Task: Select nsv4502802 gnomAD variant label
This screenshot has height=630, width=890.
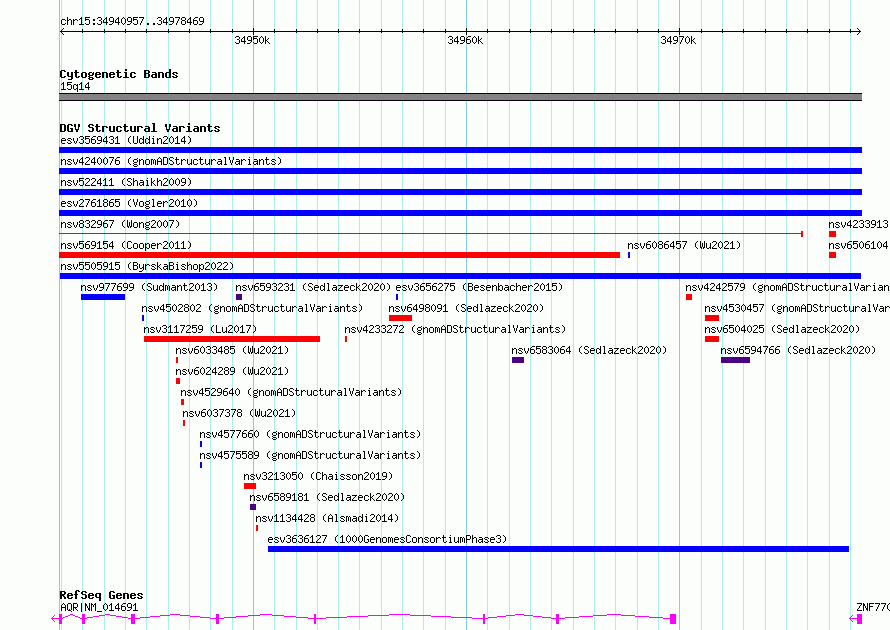Action: 252,308
